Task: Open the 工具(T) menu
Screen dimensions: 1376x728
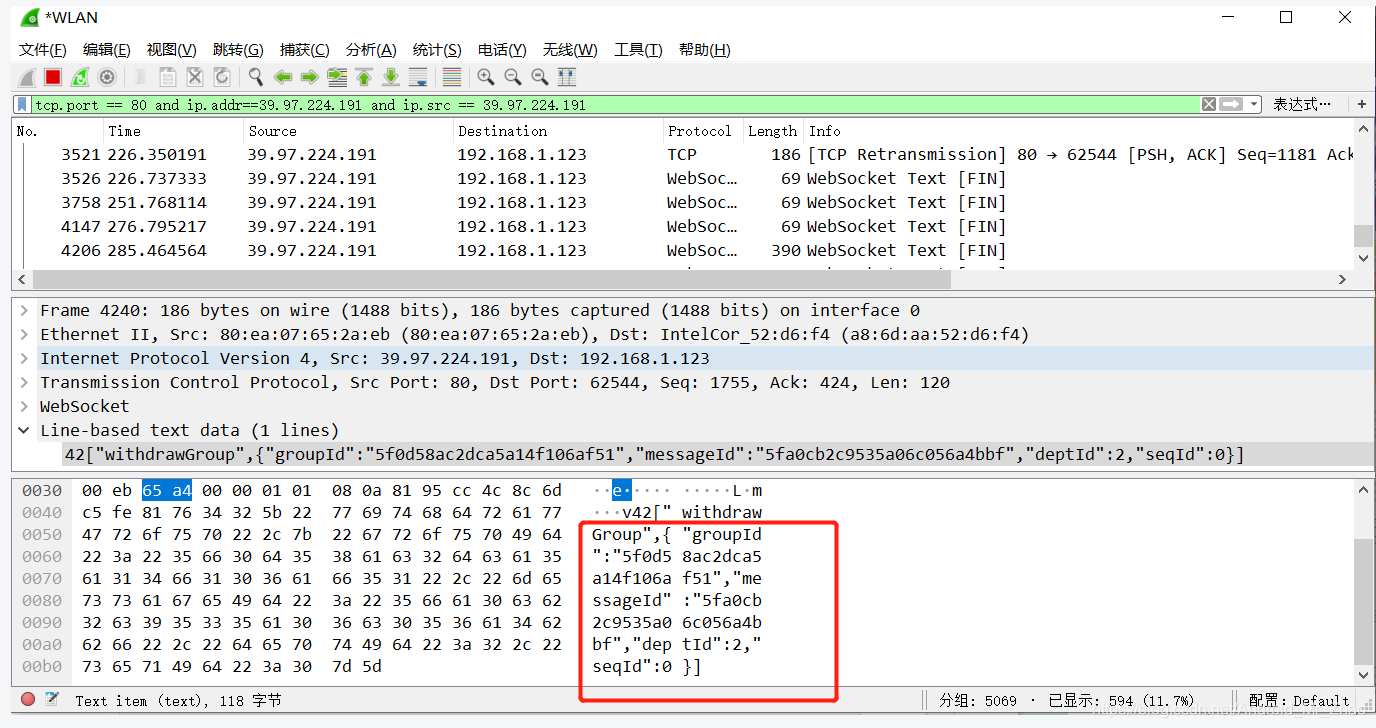Action: pyautogui.click(x=638, y=50)
